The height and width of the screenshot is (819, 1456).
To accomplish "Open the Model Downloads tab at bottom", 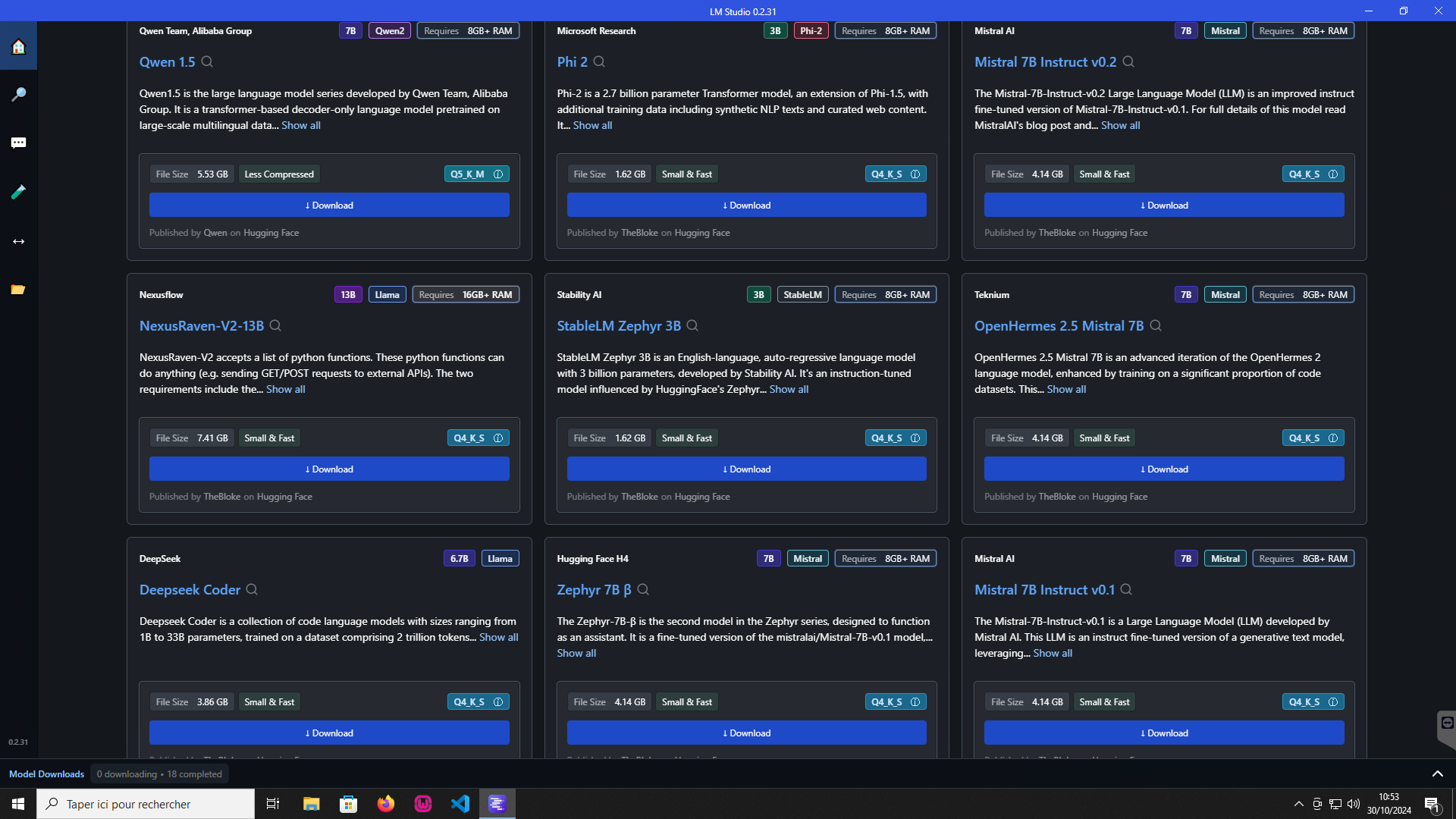I will (46, 774).
